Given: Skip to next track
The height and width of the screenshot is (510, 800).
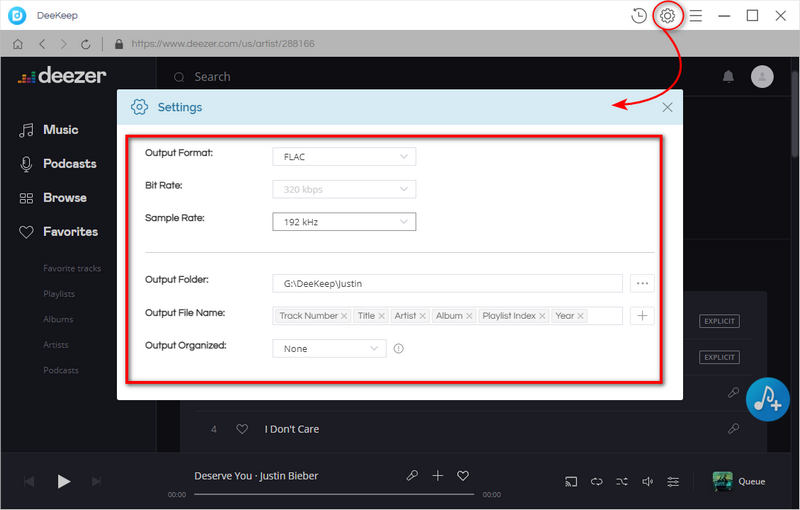Looking at the screenshot, I should (96, 481).
